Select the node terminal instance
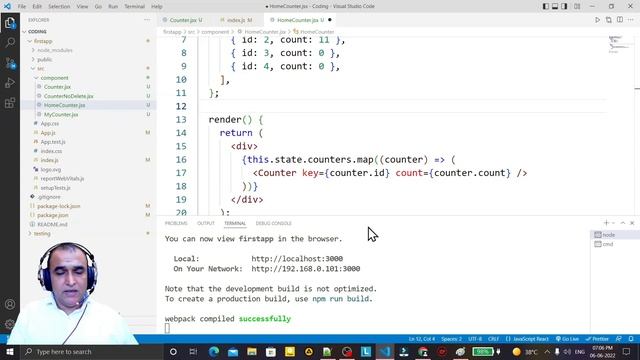 [615, 235]
